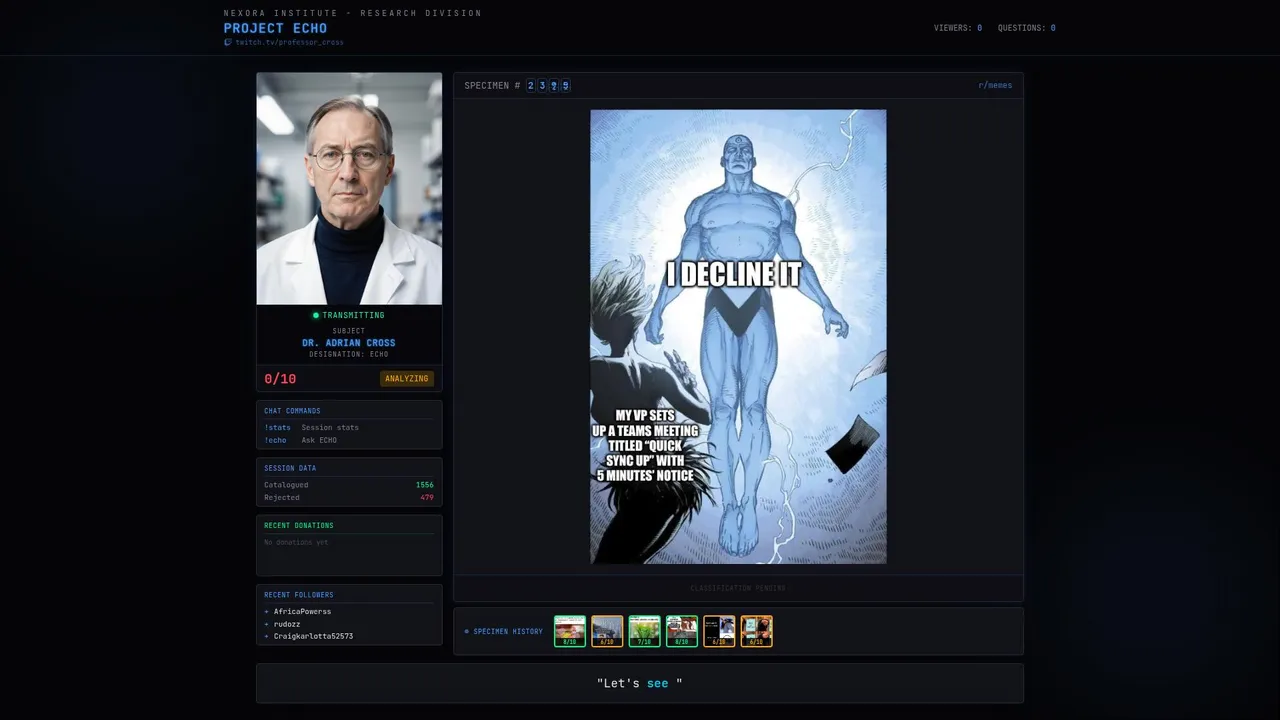The width and height of the screenshot is (1280, 720).
Task: Click the 0/10 rating score
Action: (x=280, y=379)
